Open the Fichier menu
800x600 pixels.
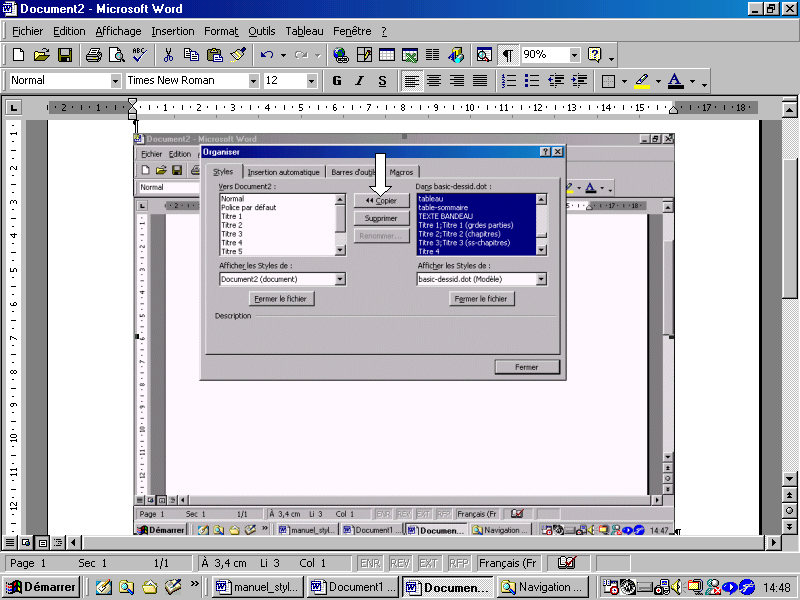28,31
